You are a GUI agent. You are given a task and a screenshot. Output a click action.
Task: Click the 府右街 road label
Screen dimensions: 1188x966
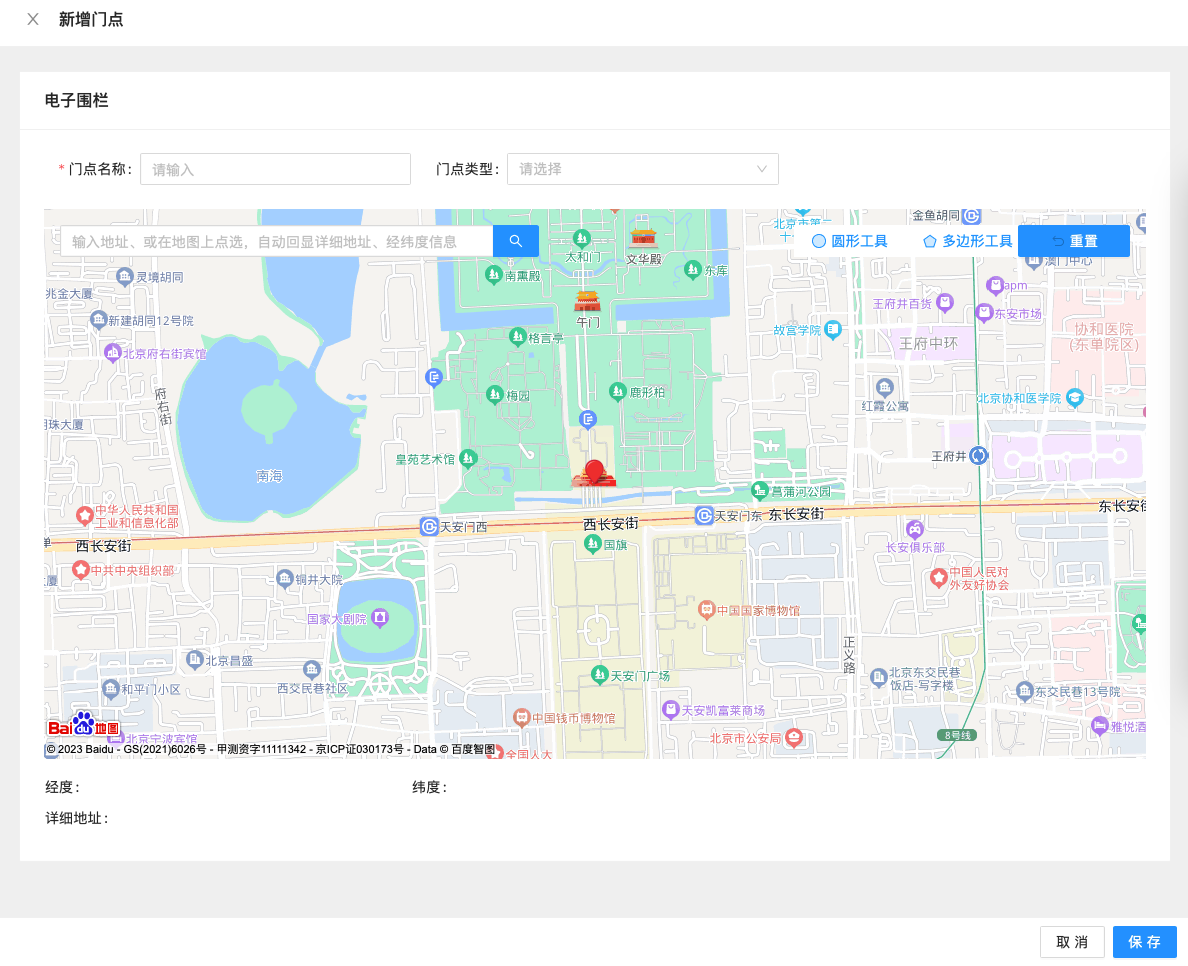click(163, 407)
